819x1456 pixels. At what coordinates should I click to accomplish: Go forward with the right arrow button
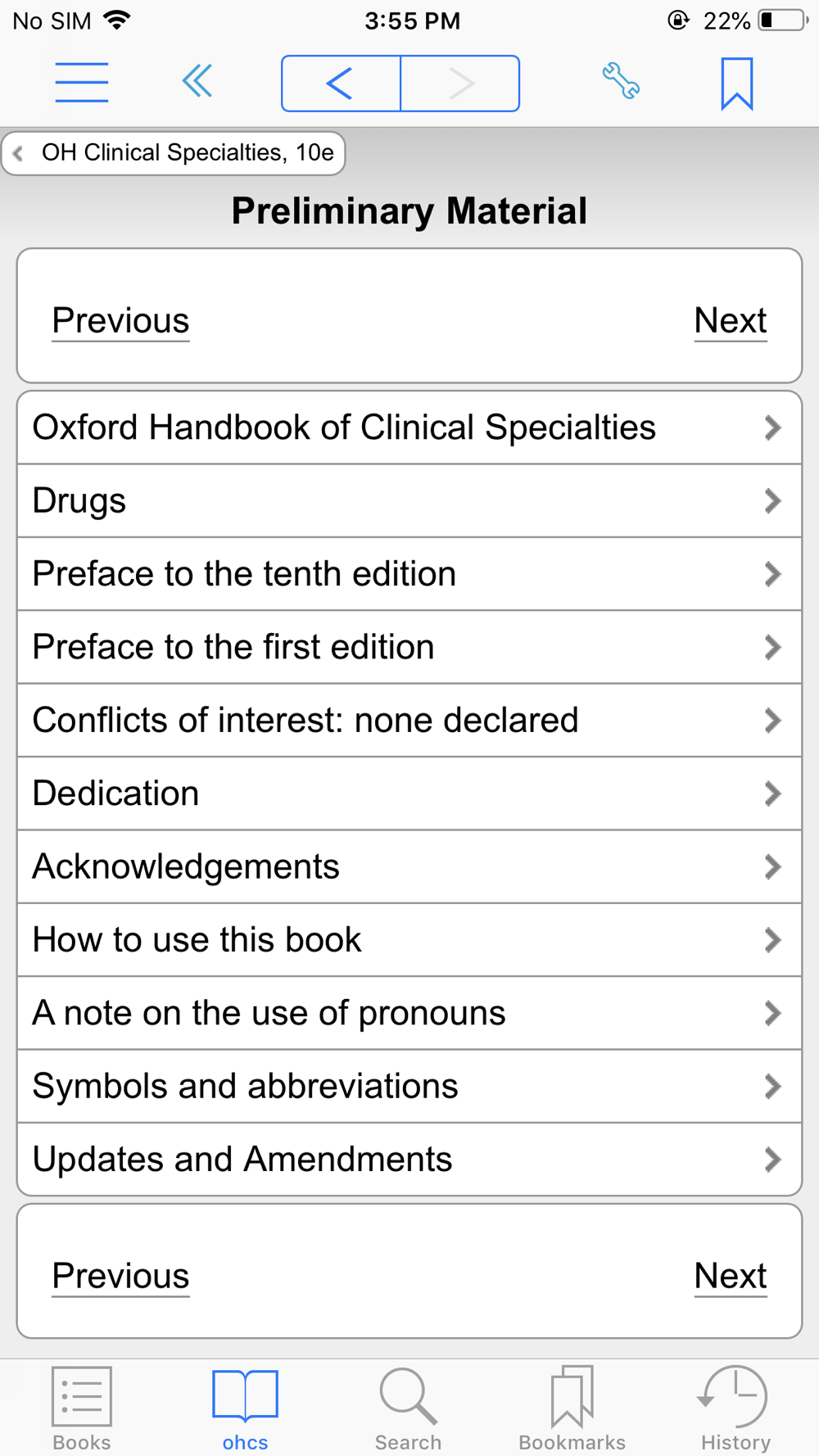tap(460, 84)
